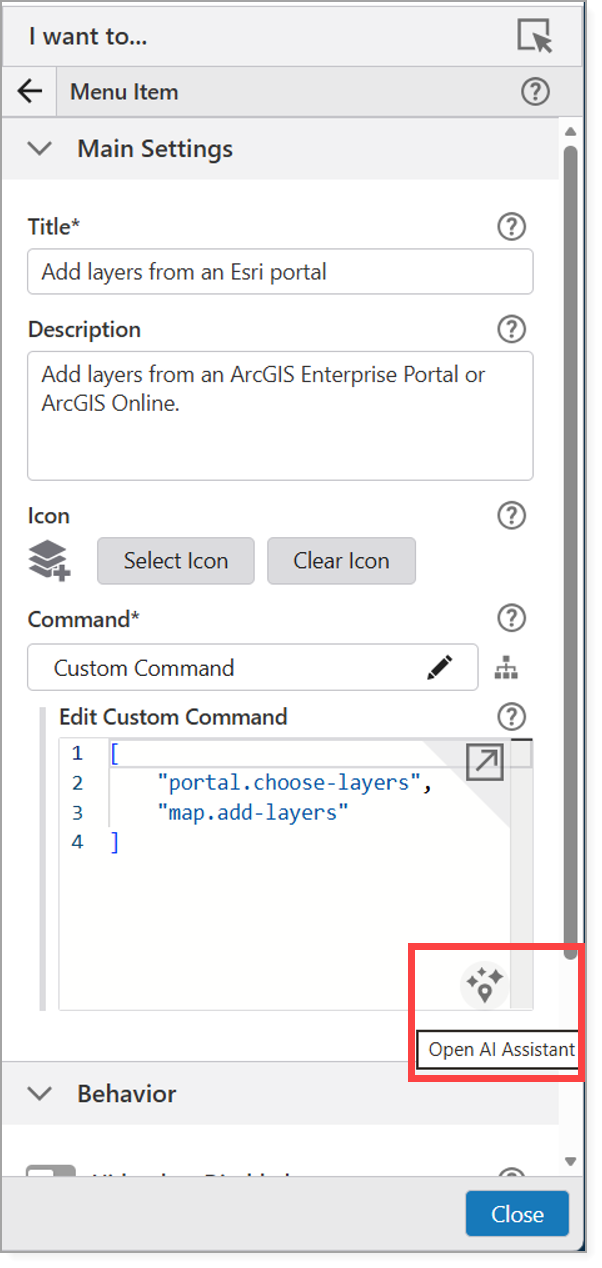Click the Edit Custom Command label
Screen dimensions: 602x1268
[173, 717]
